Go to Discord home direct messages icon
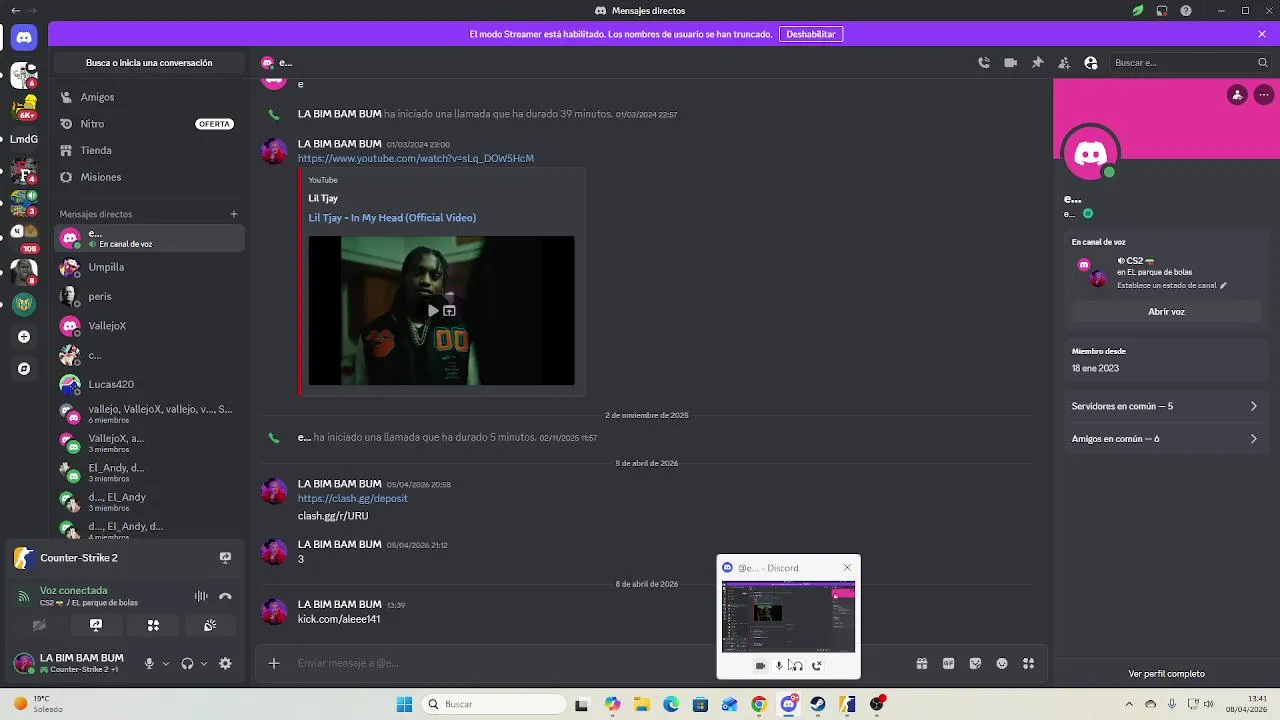 (24, 38)
